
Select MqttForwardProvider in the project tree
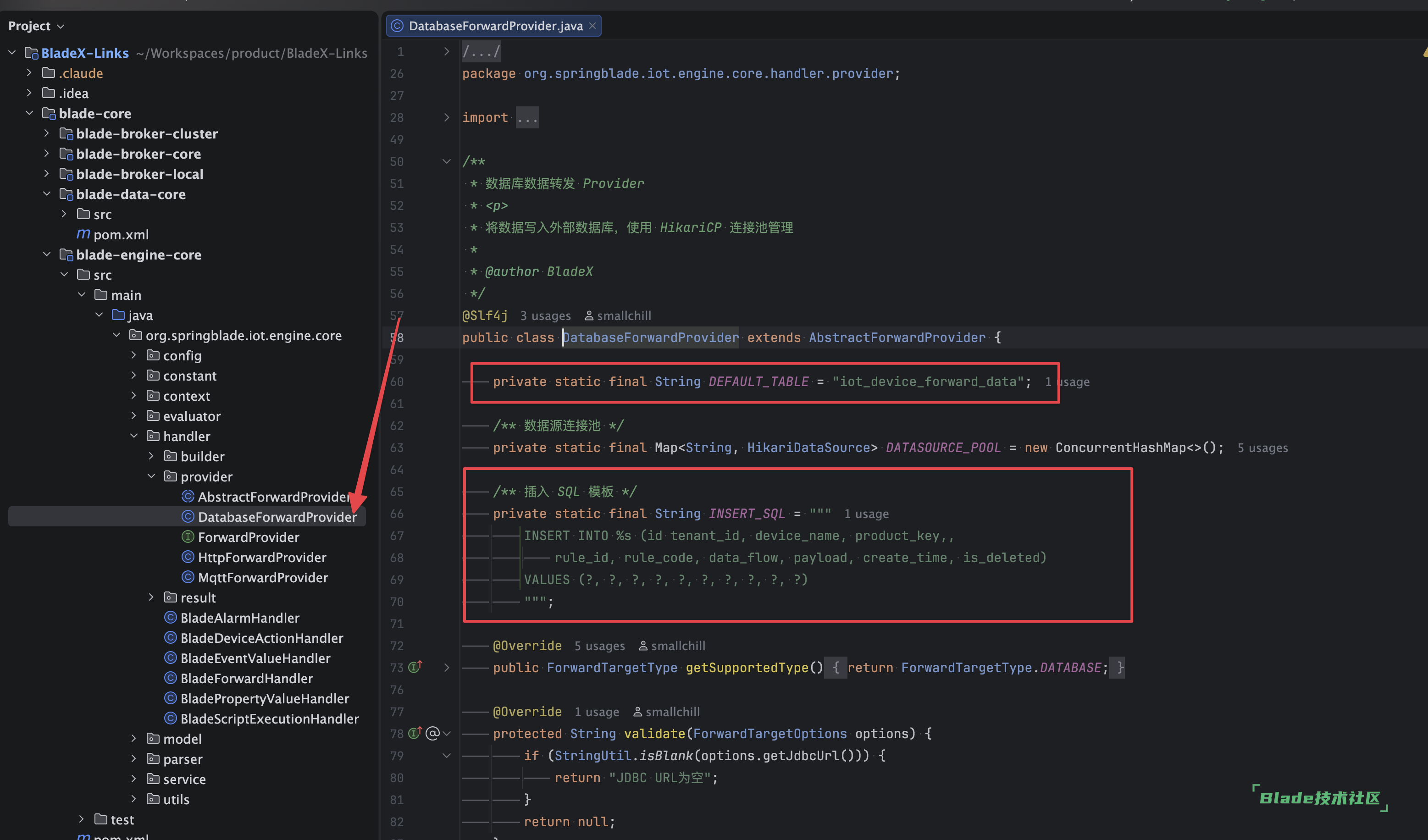point(263,578)
